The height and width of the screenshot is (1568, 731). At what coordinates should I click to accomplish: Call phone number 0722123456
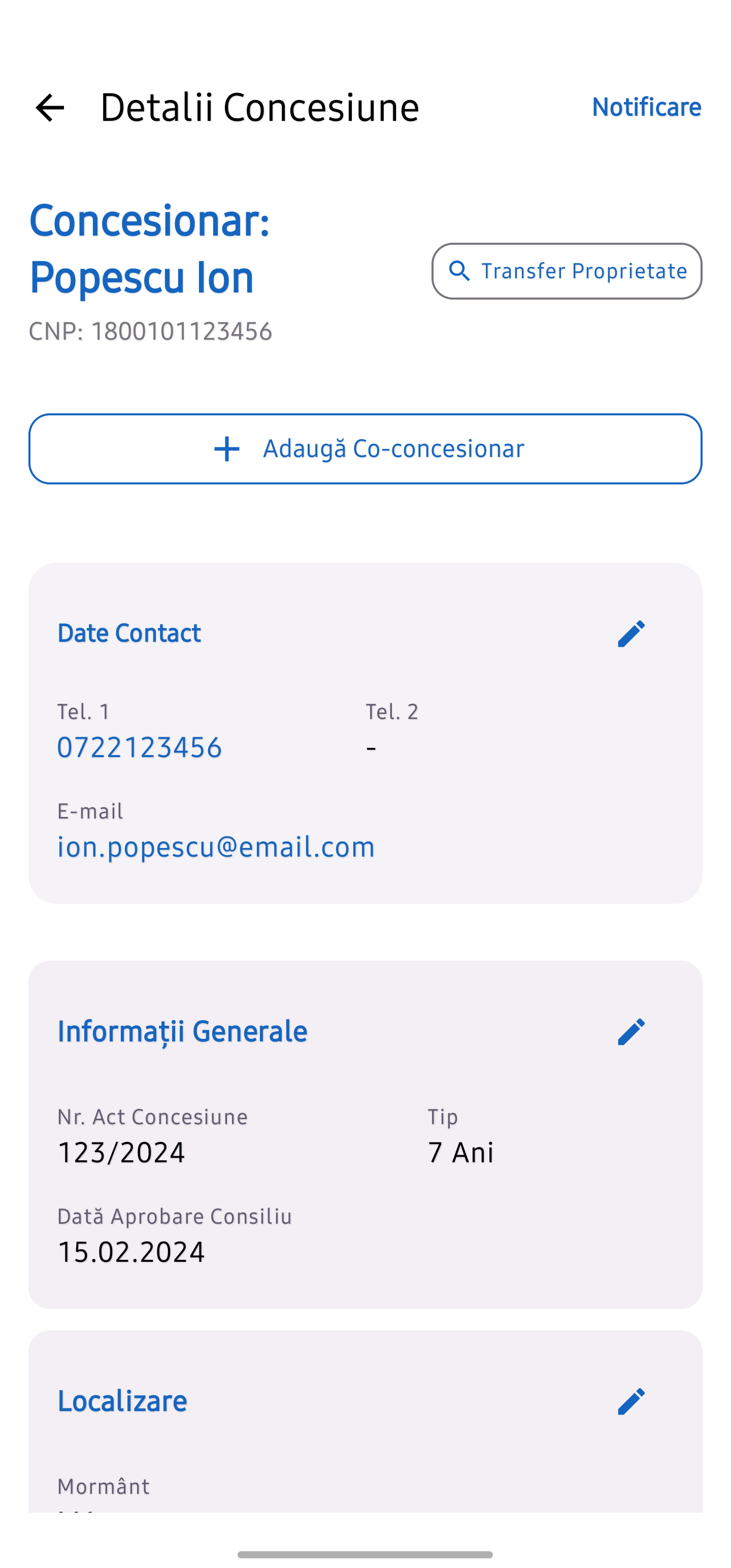(140, 747)
